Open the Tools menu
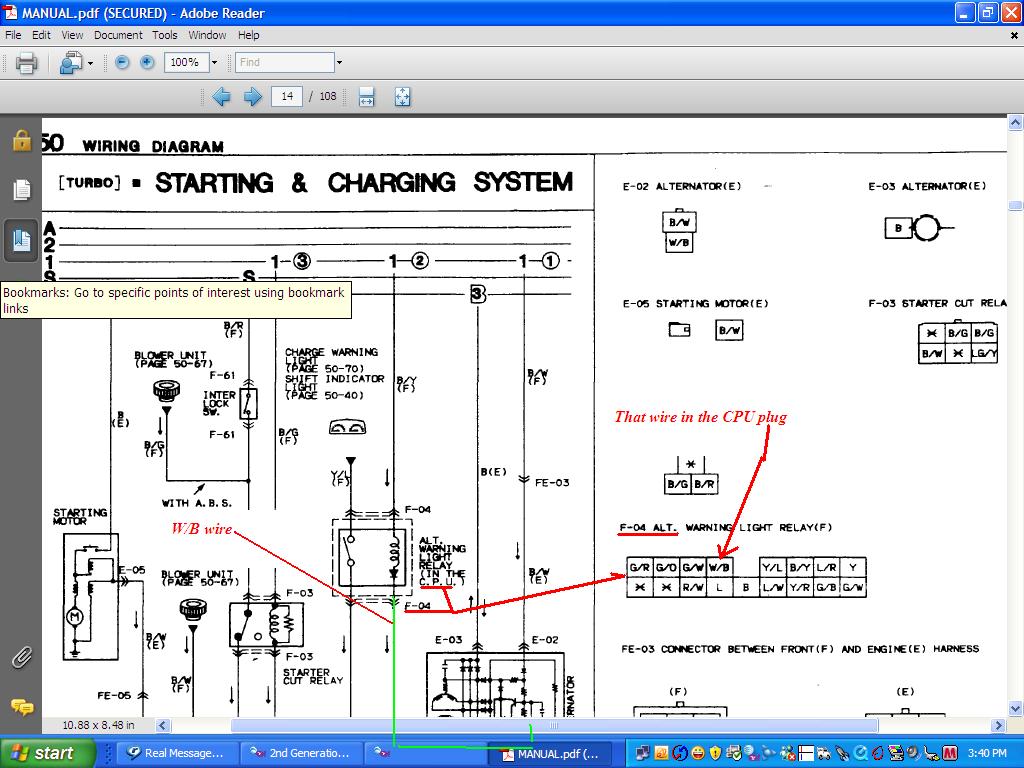 pos(165,35)
